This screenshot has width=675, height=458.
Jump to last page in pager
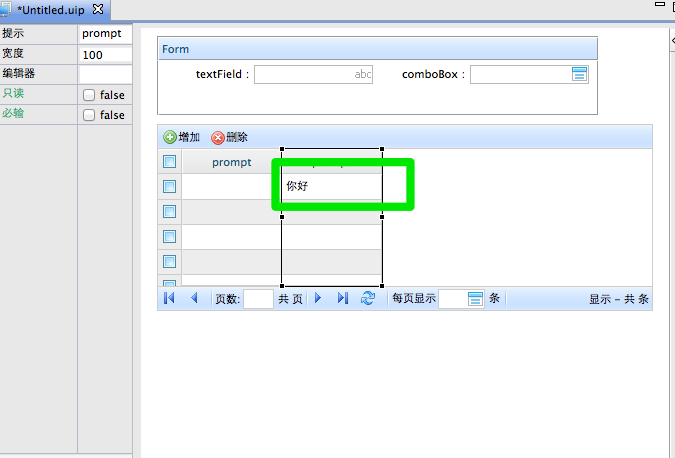(x=343, y=298)
